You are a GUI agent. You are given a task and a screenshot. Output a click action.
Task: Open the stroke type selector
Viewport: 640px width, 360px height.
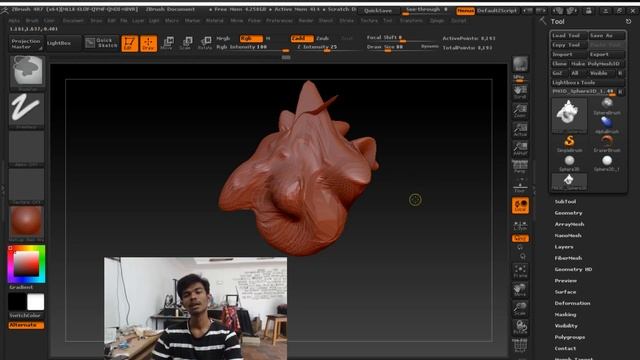pos(27,110)
